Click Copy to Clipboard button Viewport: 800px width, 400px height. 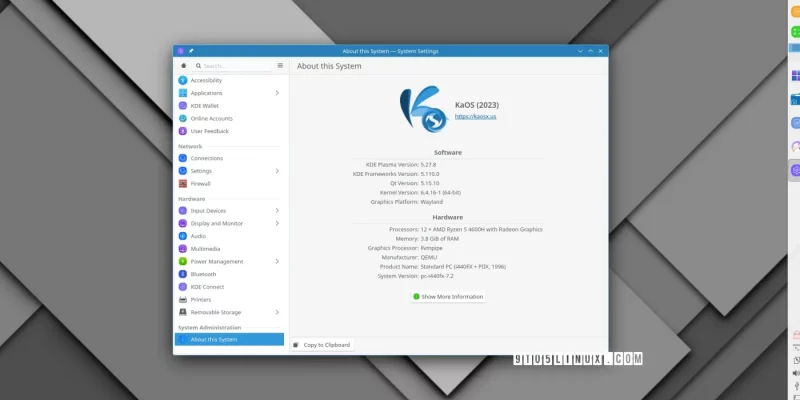point(322,345)
